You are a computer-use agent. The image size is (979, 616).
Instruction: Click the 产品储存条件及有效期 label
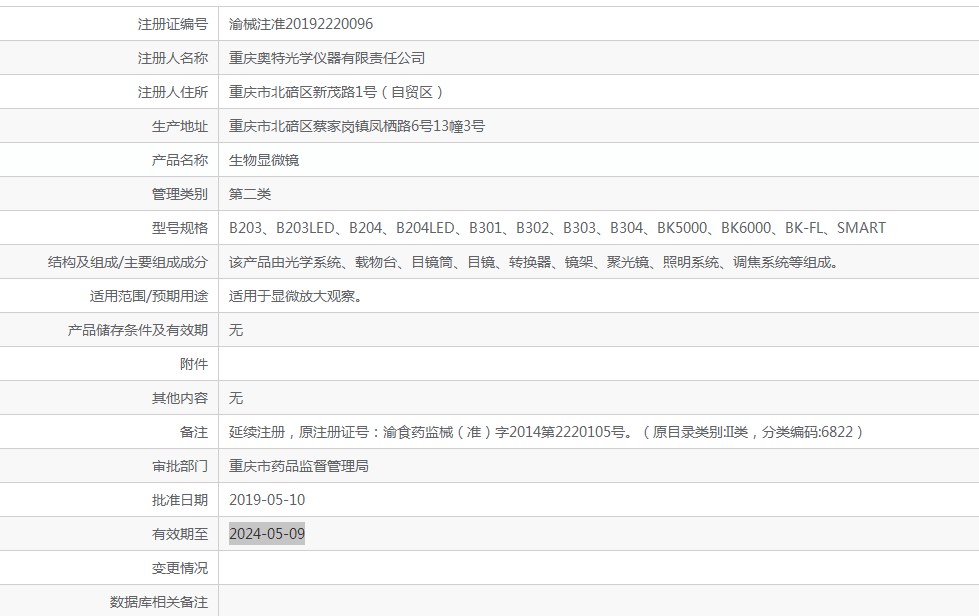pos(137,330)
